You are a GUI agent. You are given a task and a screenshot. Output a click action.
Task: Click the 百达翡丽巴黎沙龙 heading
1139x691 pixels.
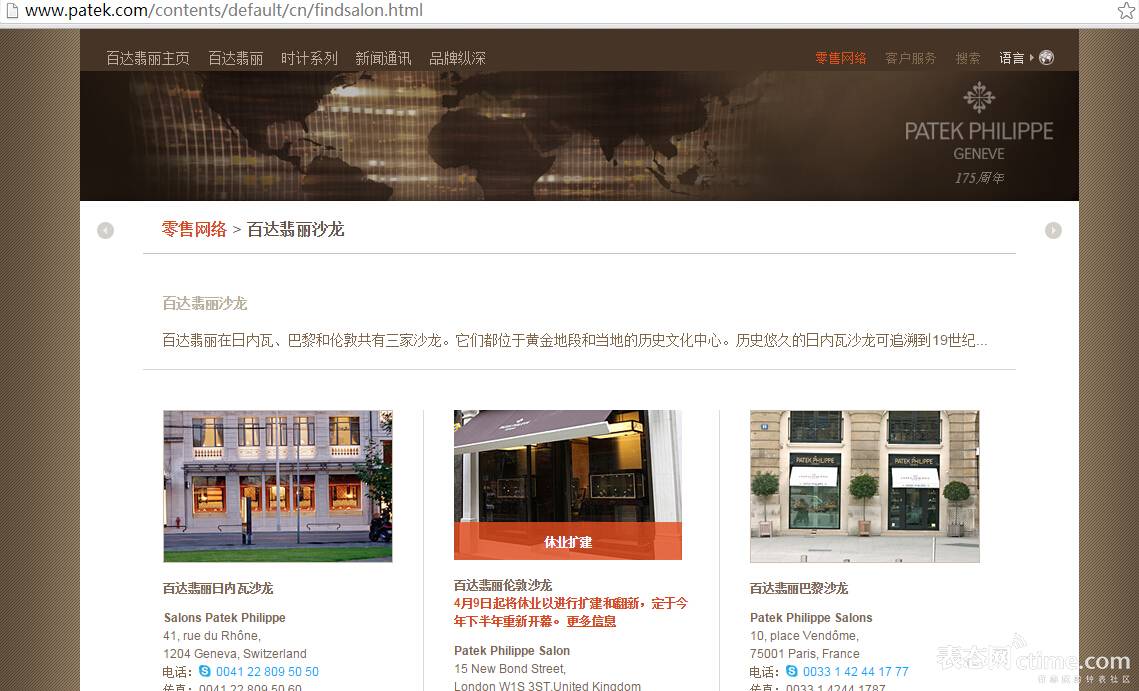799,589
